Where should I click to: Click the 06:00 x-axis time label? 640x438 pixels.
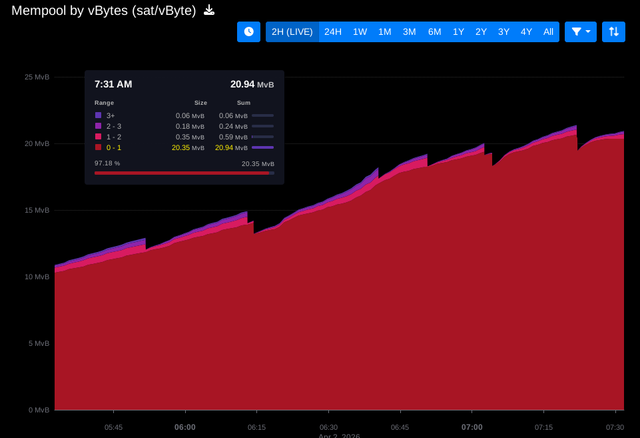point(185,427)
